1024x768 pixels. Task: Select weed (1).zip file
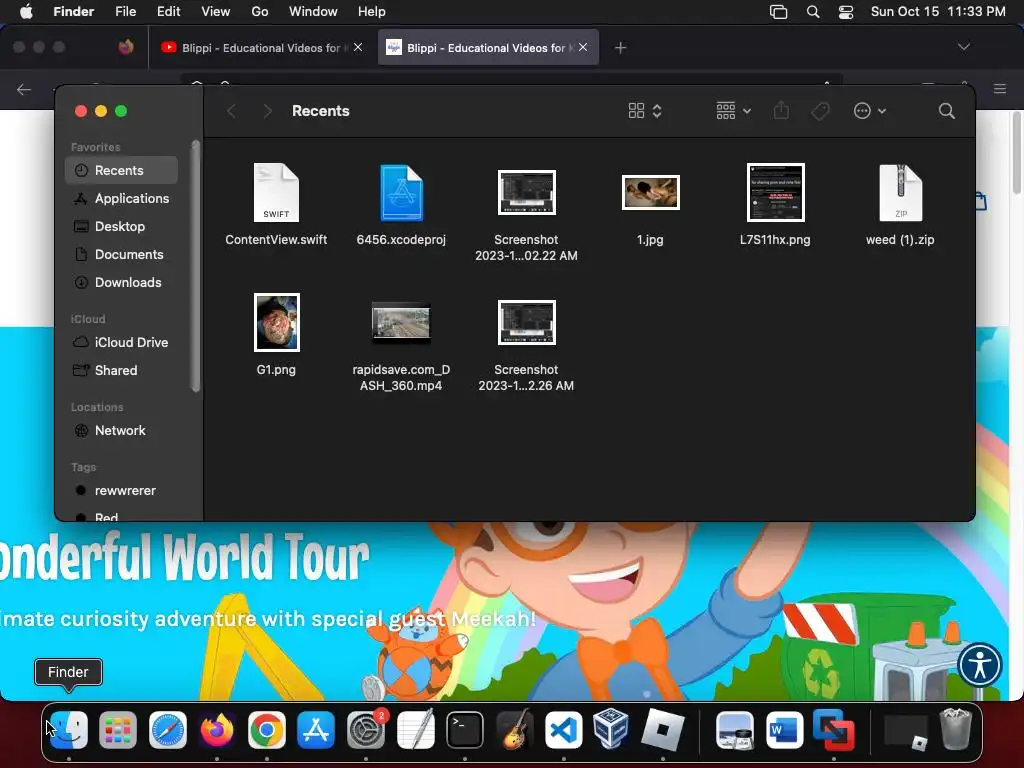click(x=900, y=204)
